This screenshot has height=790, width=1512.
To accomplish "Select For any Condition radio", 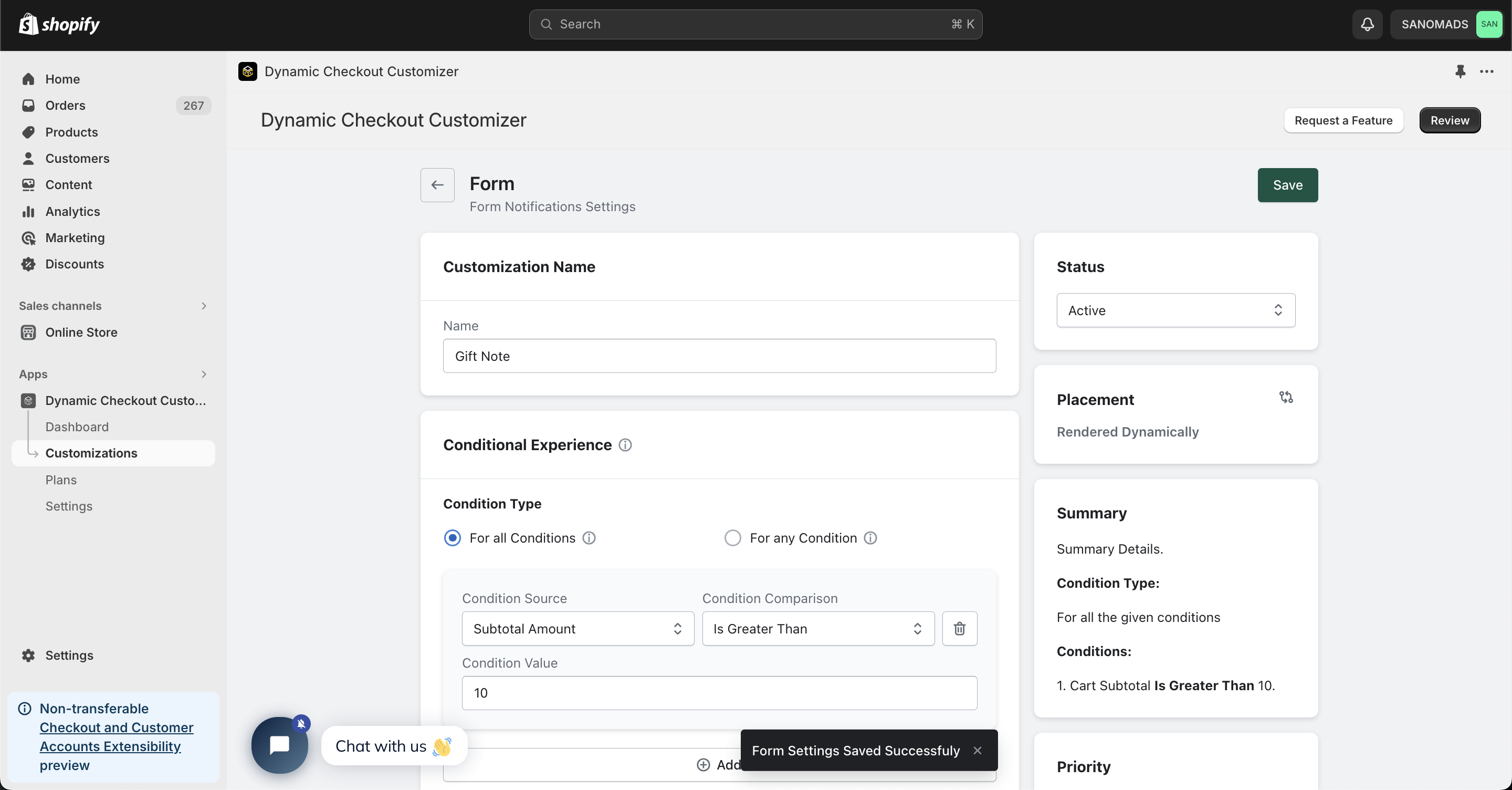I will point(732,538).
